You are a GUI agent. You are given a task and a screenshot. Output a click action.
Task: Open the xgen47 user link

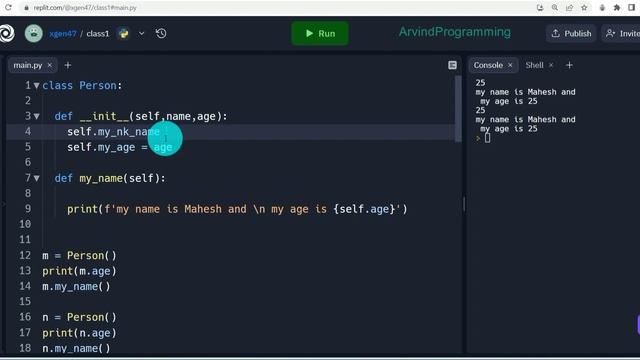(62, 33)
